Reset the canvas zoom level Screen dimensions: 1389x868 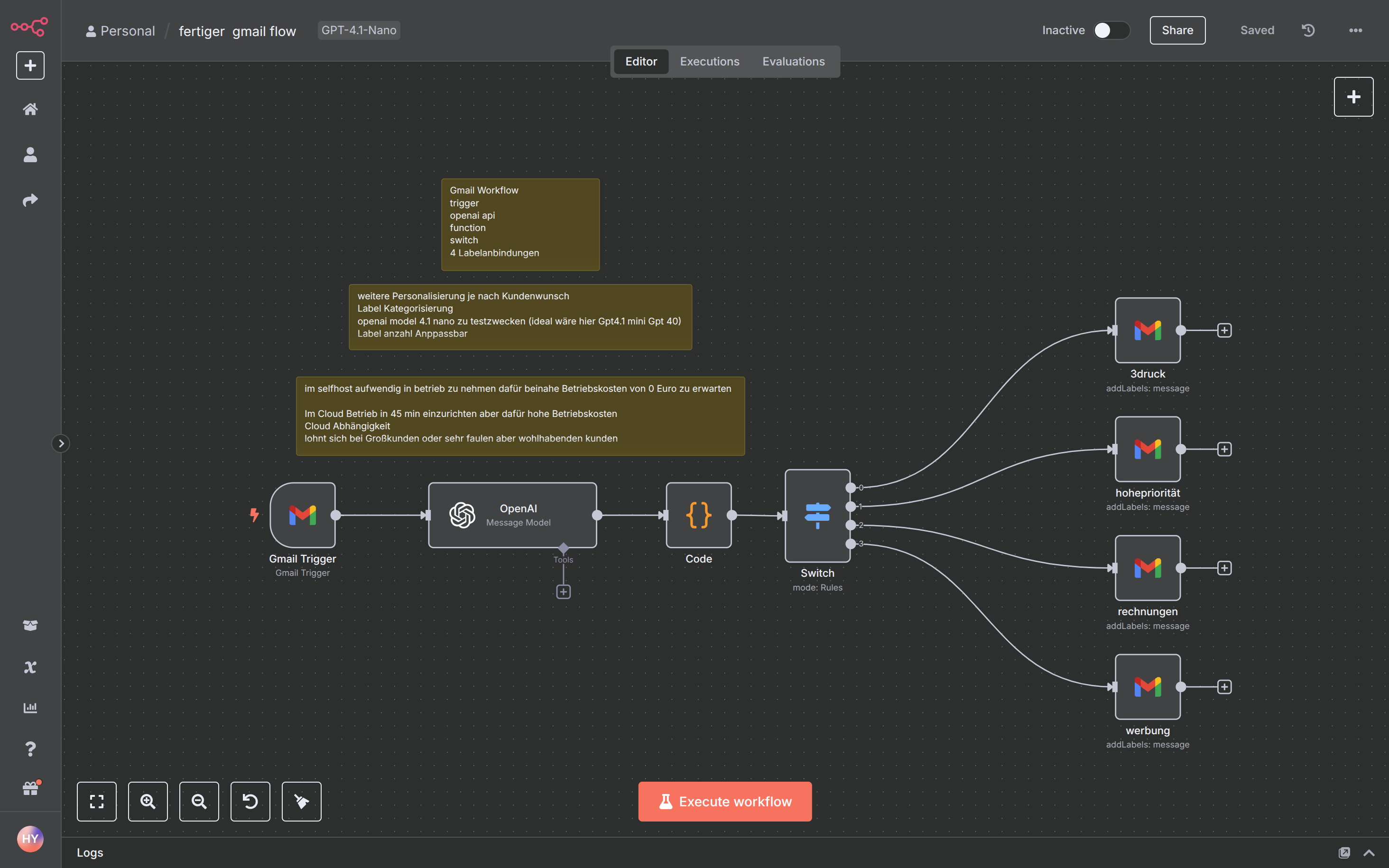coord(250,802)
